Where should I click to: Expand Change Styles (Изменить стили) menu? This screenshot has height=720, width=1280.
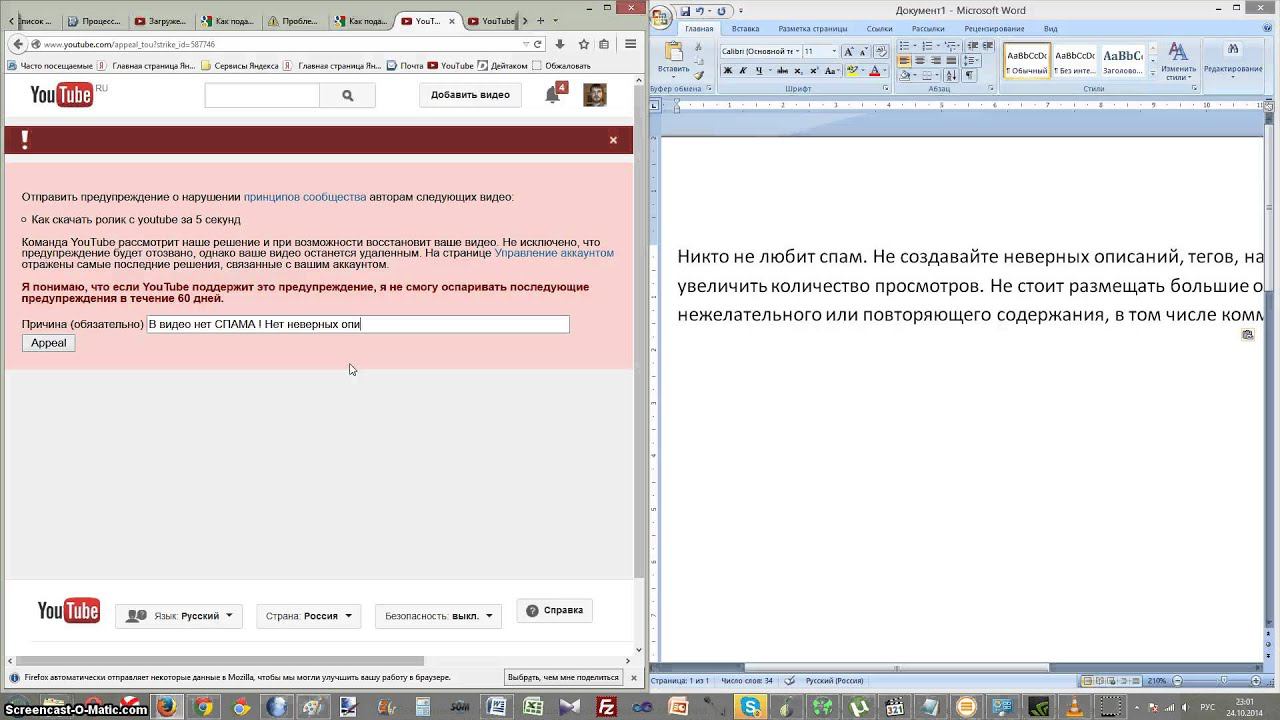tap(1178, 61)
